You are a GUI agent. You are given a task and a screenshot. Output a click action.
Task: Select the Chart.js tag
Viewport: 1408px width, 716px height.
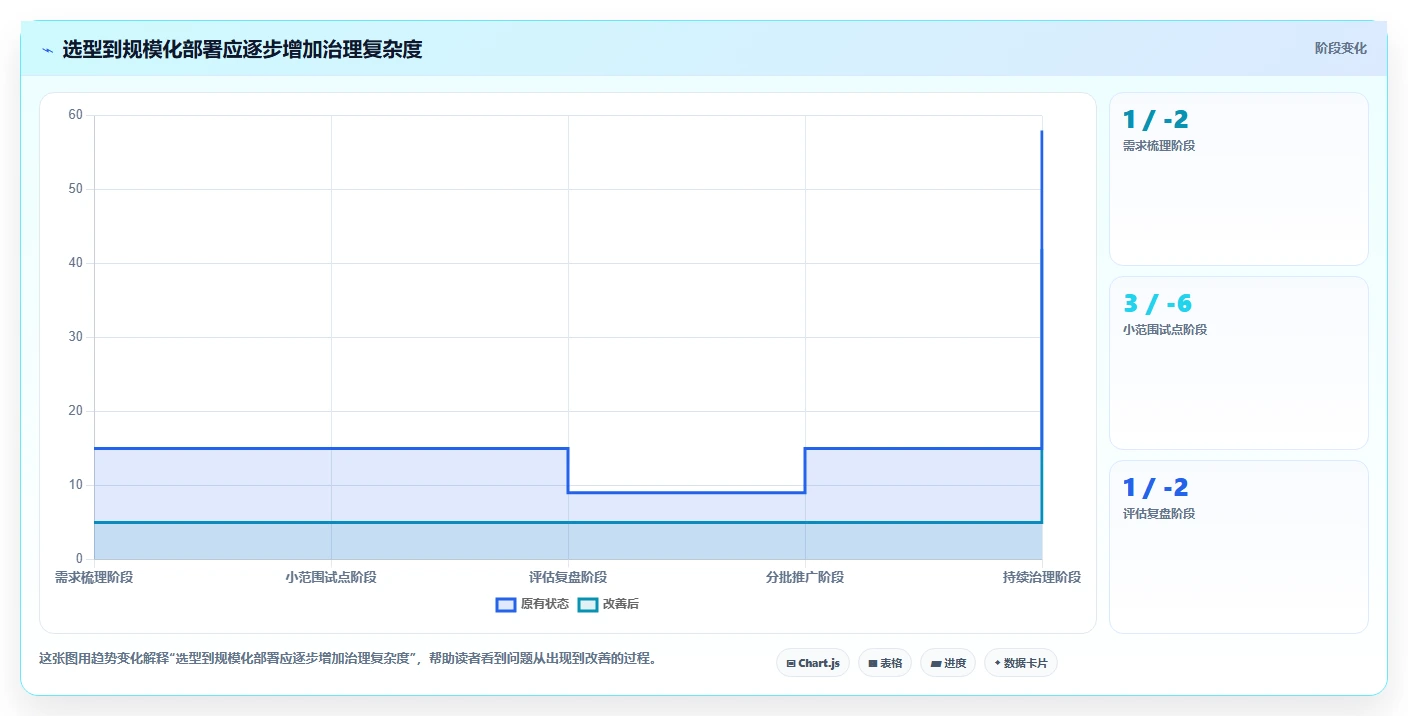(x=813, y=663)
